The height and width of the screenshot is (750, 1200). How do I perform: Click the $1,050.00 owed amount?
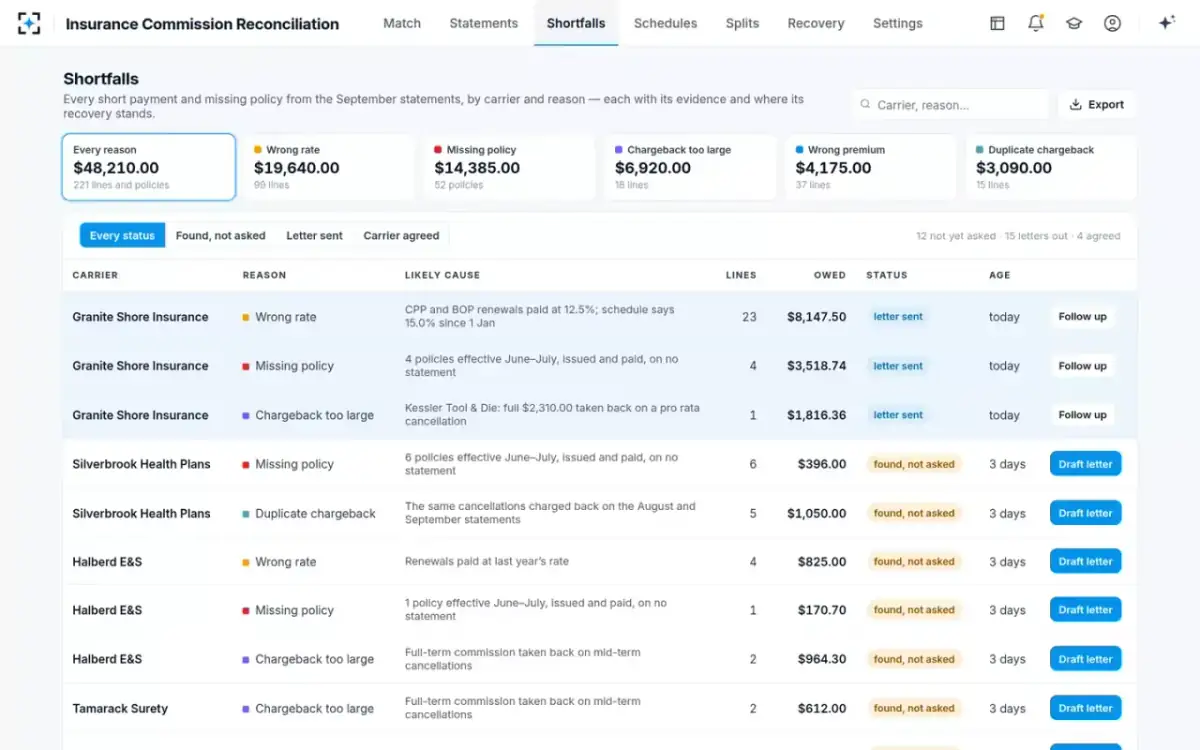[816, 513]
